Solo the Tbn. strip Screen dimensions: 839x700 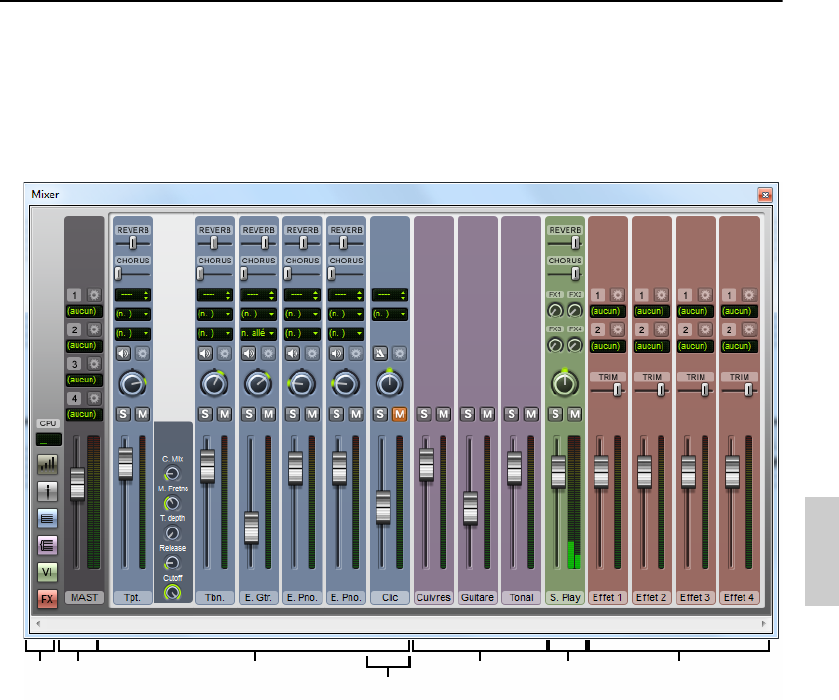click(x=205, y=414)
